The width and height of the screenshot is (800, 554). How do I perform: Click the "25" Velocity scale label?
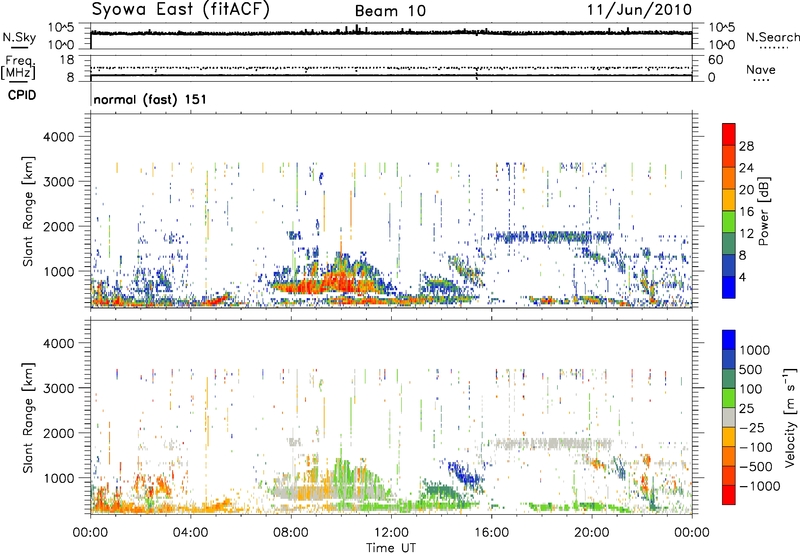click(x=747, y=408)
